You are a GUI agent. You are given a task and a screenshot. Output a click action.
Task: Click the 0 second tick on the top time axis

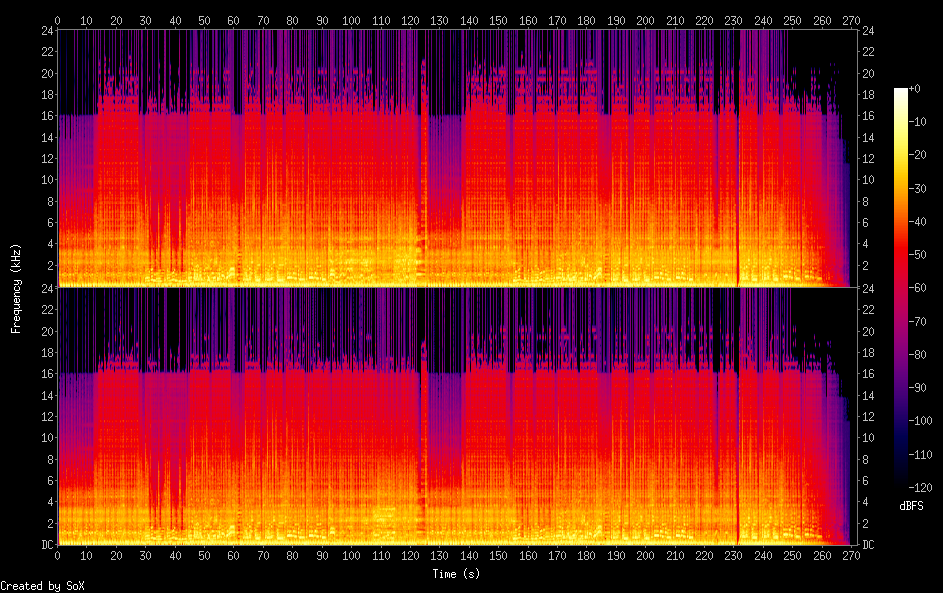pyautogui.click(x=58, y=20)
